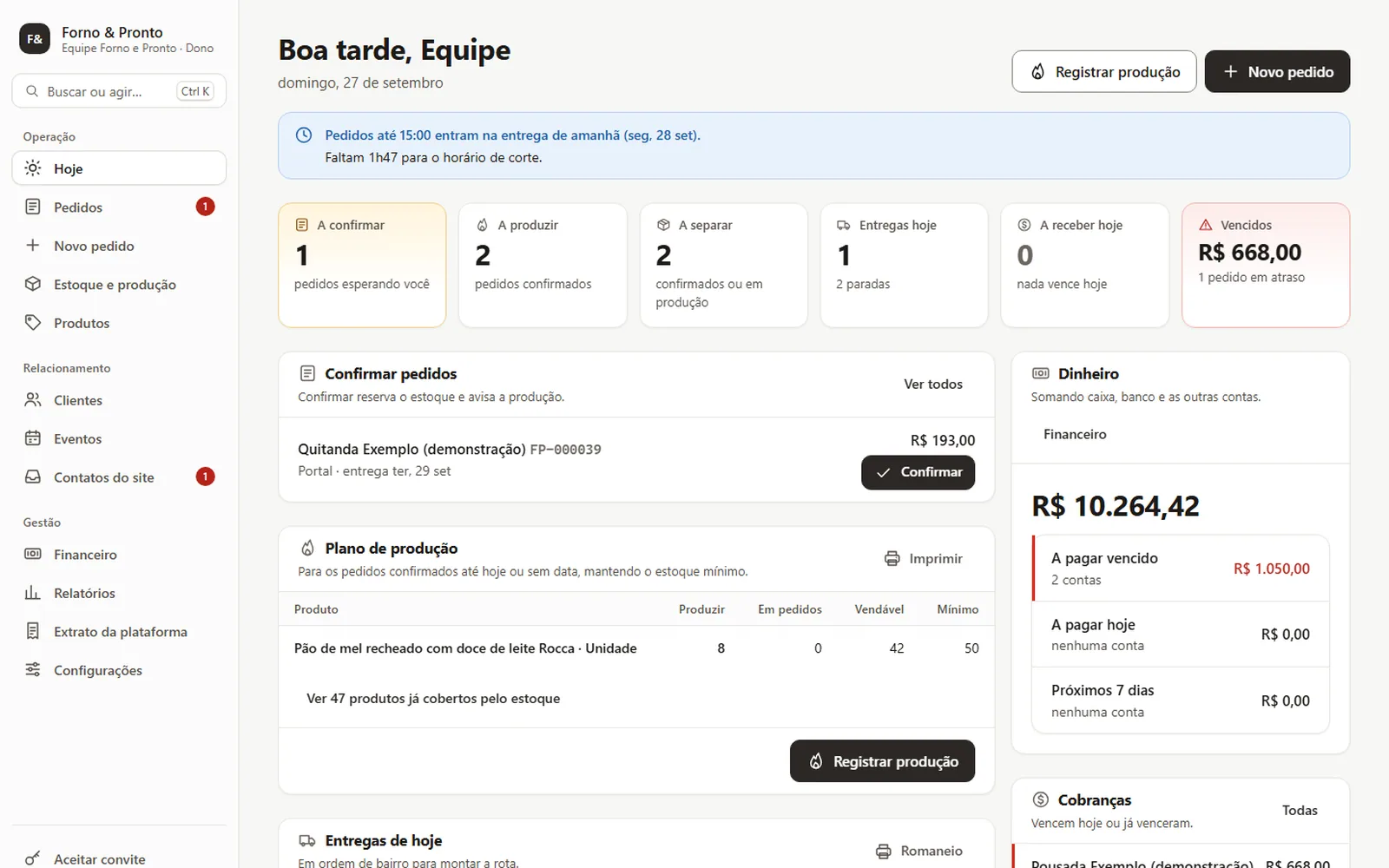Click Todas in Cobranças panel
This screenshot has width=1389, height=868.
coord(1300,811)
